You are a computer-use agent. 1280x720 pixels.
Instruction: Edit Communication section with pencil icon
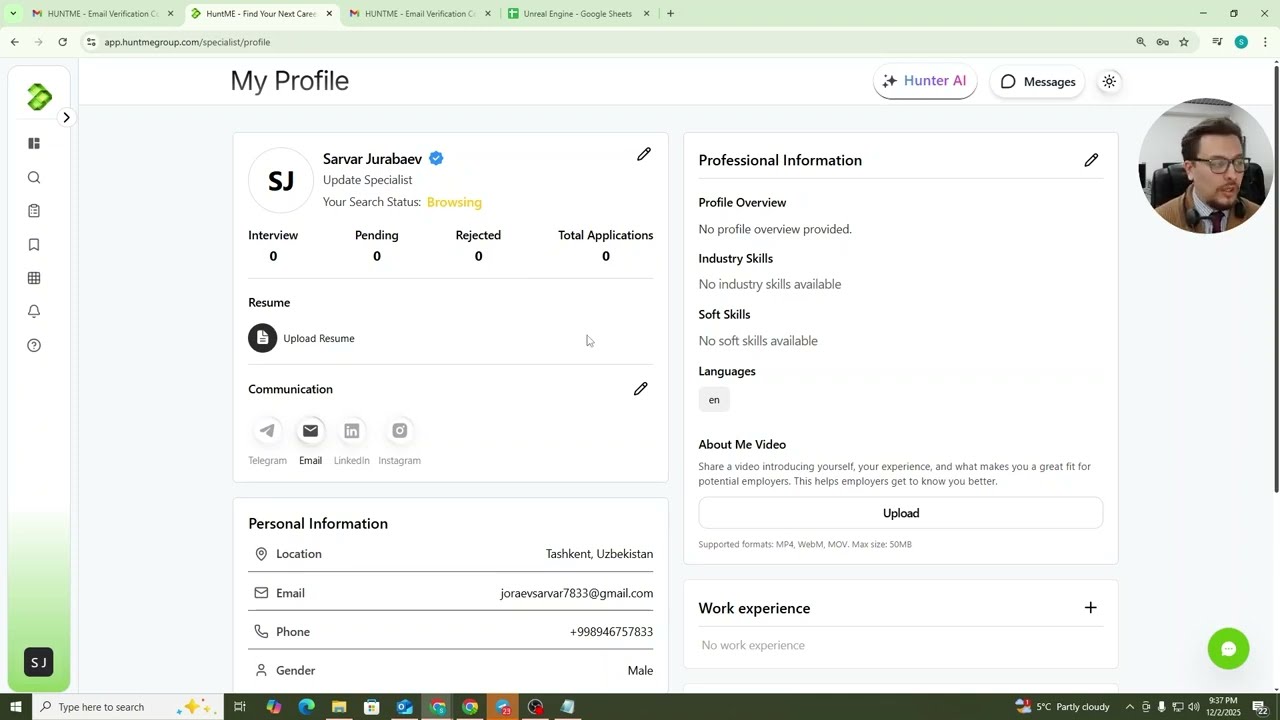click(641, 389)
